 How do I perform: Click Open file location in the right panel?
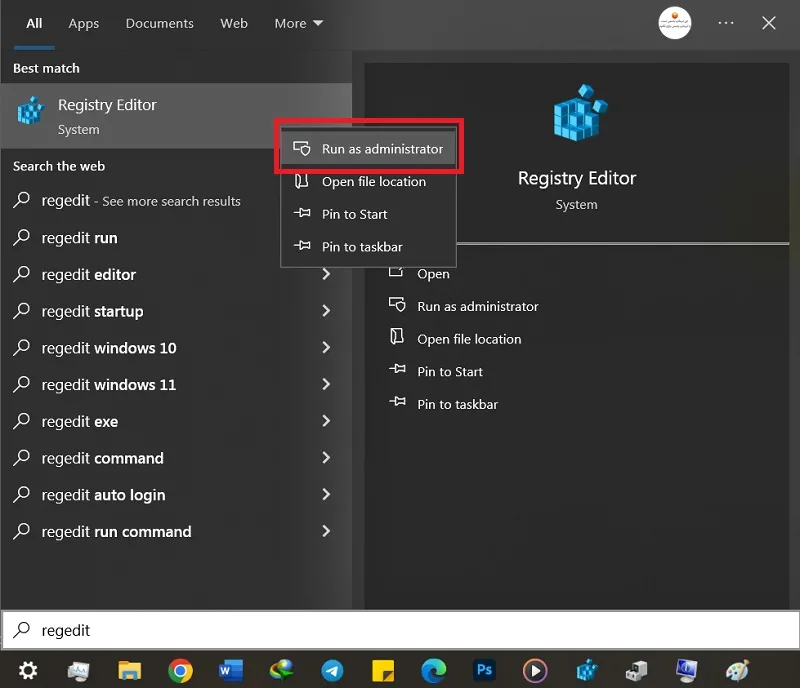click(x=469, y=339)
